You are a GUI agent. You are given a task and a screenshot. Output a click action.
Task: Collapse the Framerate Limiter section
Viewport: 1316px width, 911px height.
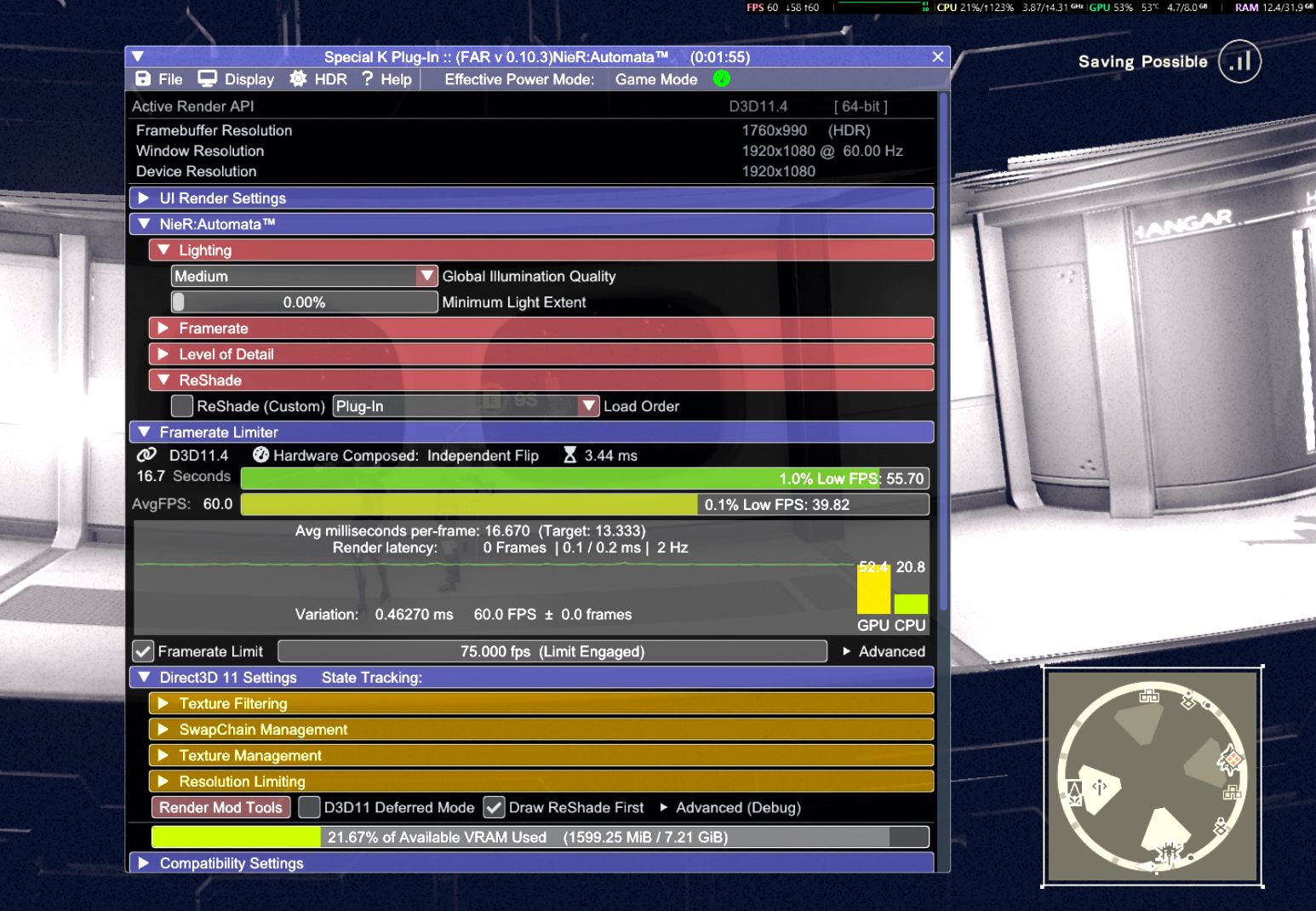[x=532, y=432]
